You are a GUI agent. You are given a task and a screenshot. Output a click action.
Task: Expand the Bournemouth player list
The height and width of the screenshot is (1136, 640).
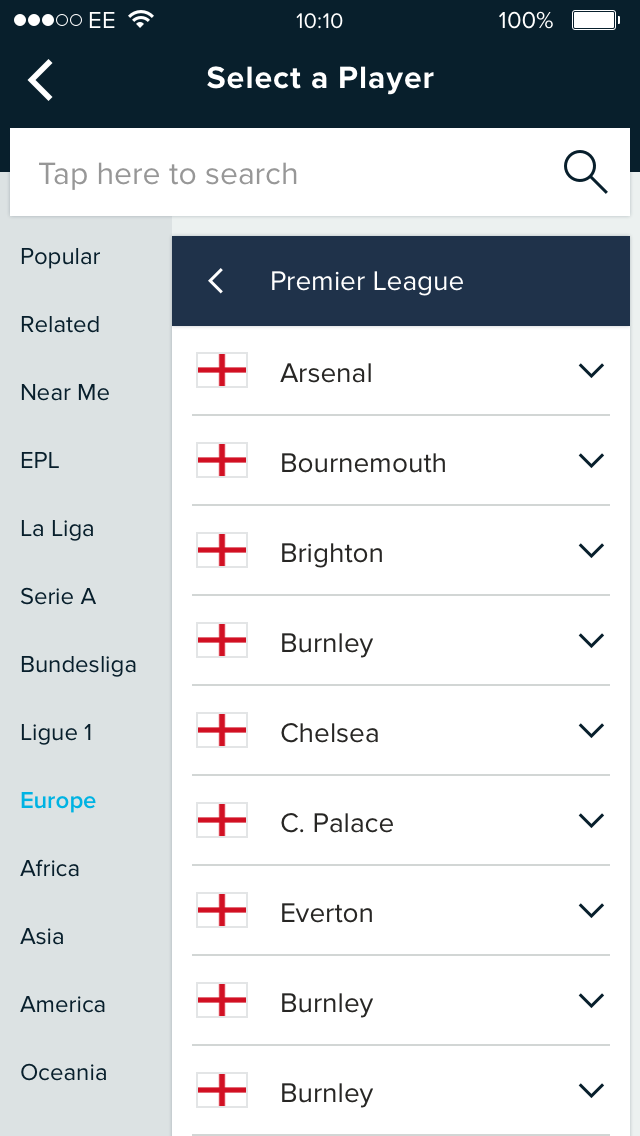pyautogui.click(x=592, y=461)
